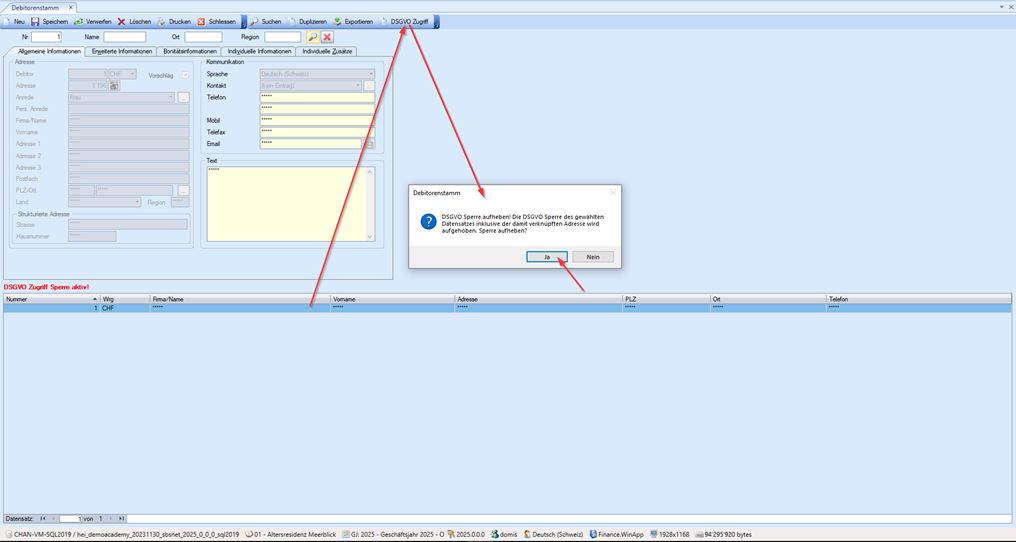The width and height of the screenshot is (1016, 542).
Task: Click Nein in the Debitorenstamm dialog
Action: coord(593,257)
